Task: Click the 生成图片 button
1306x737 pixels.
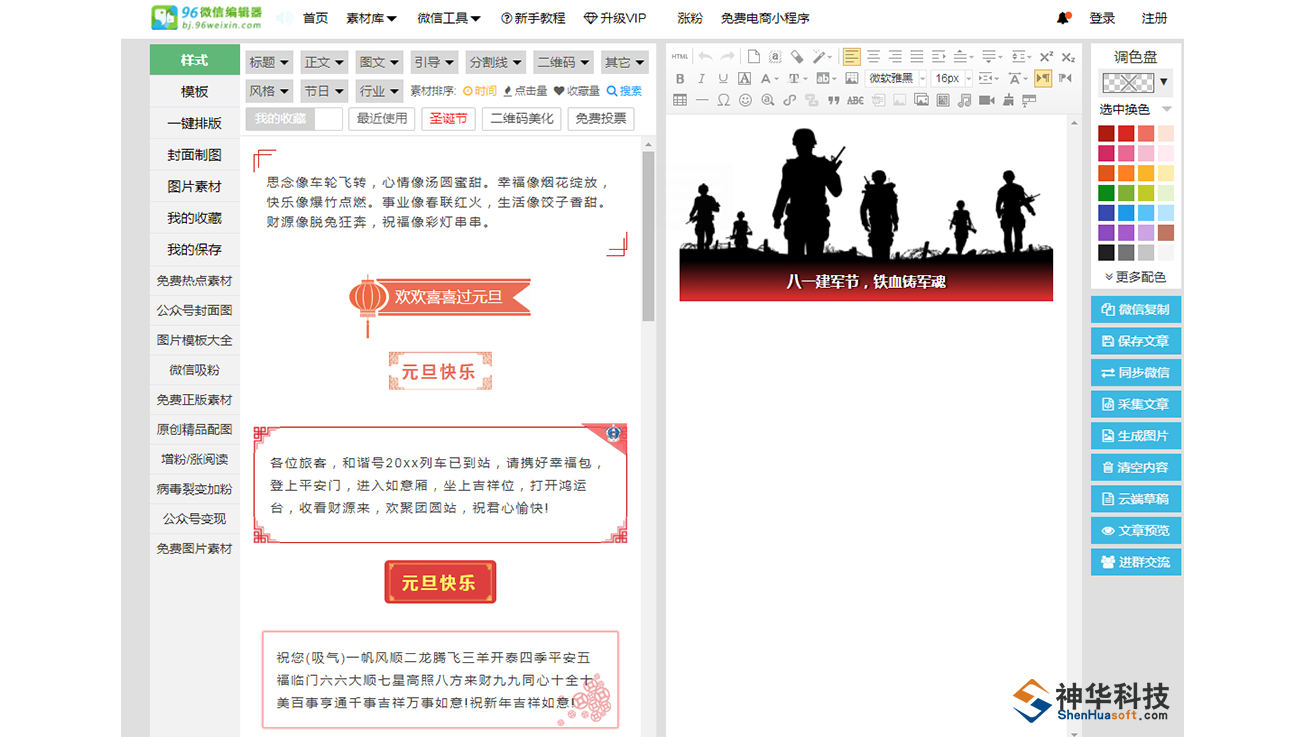Action: click(1136, 436)
